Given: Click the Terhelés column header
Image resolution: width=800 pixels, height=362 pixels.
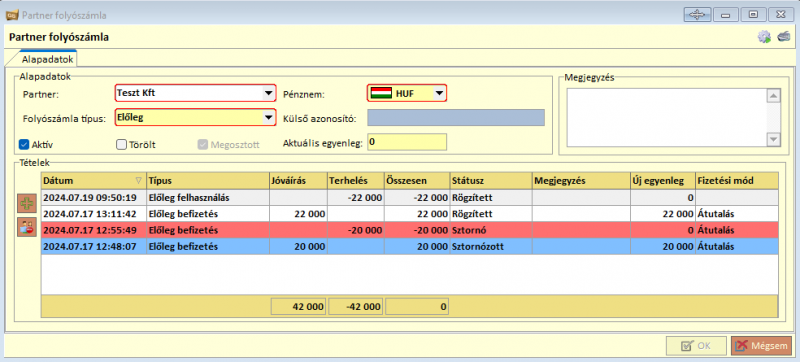Looking at the screenshot, I should pos(356,180).
